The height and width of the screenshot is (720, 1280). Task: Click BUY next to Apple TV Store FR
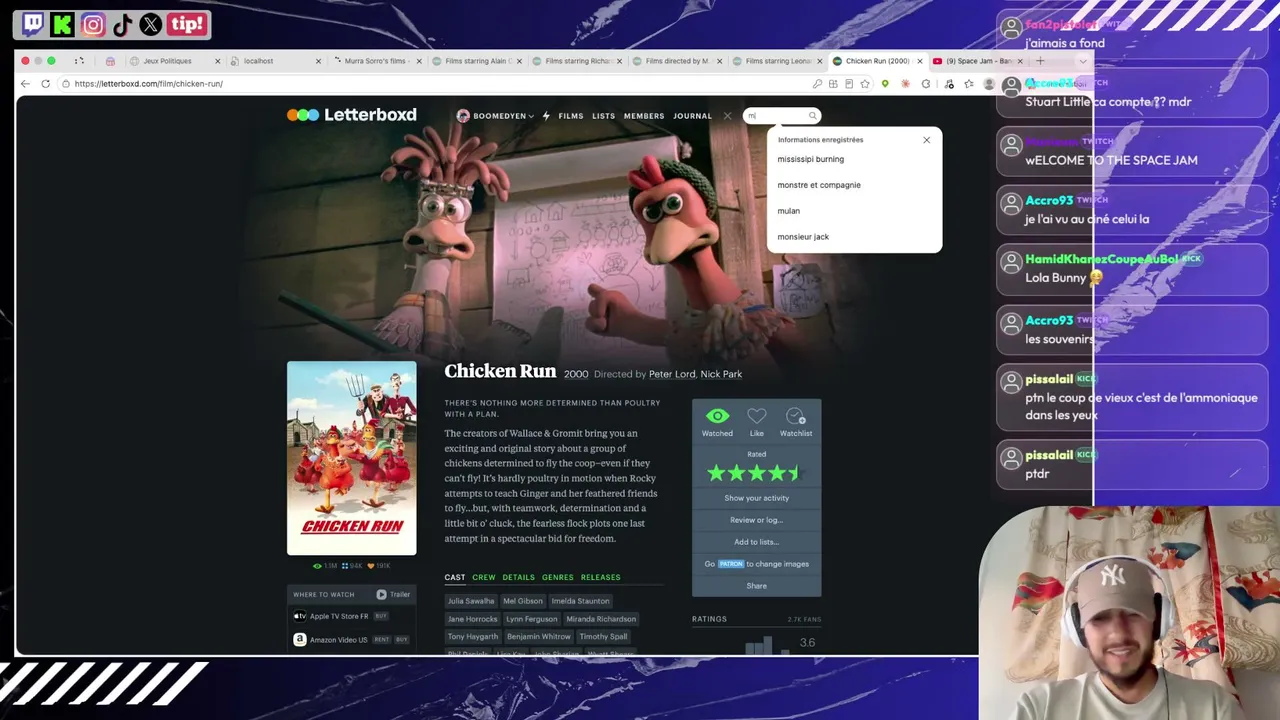(381, 616)
